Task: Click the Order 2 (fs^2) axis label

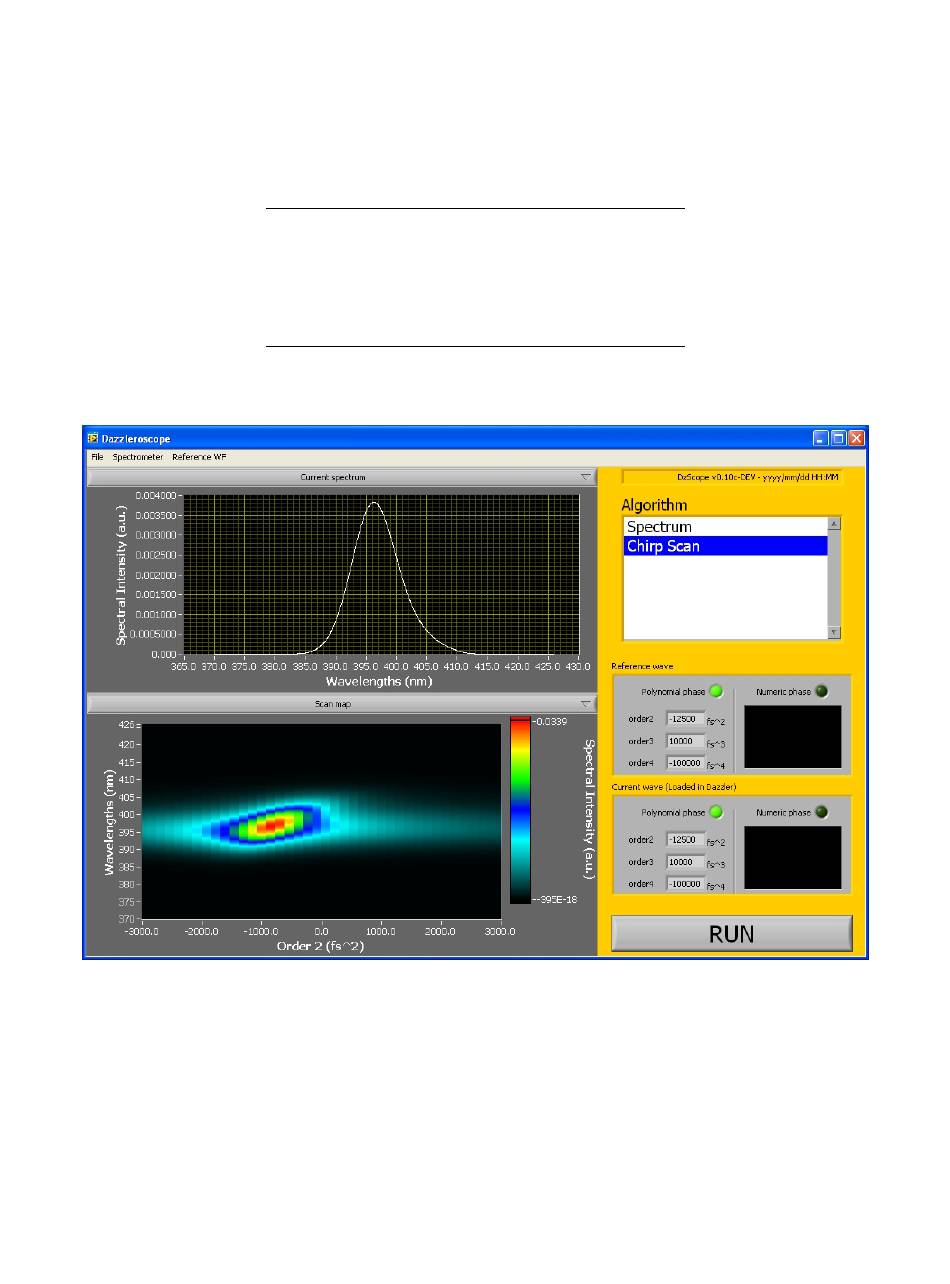Action: pyautogui.click(x=321, y=945)
